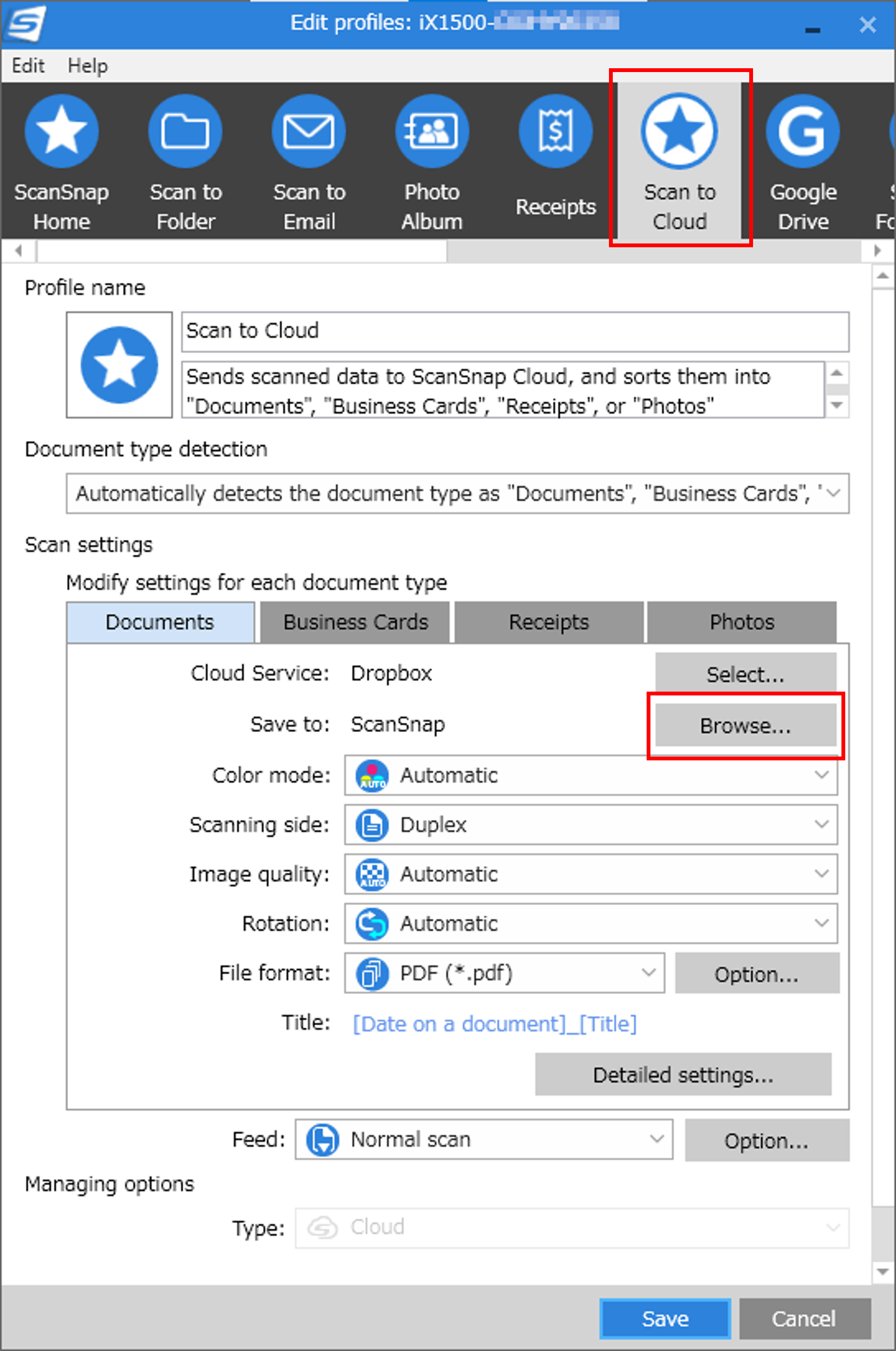The image size is (896, 1351).
Task: Switch to the Receipts tab
Action: (x=549, y=622)
